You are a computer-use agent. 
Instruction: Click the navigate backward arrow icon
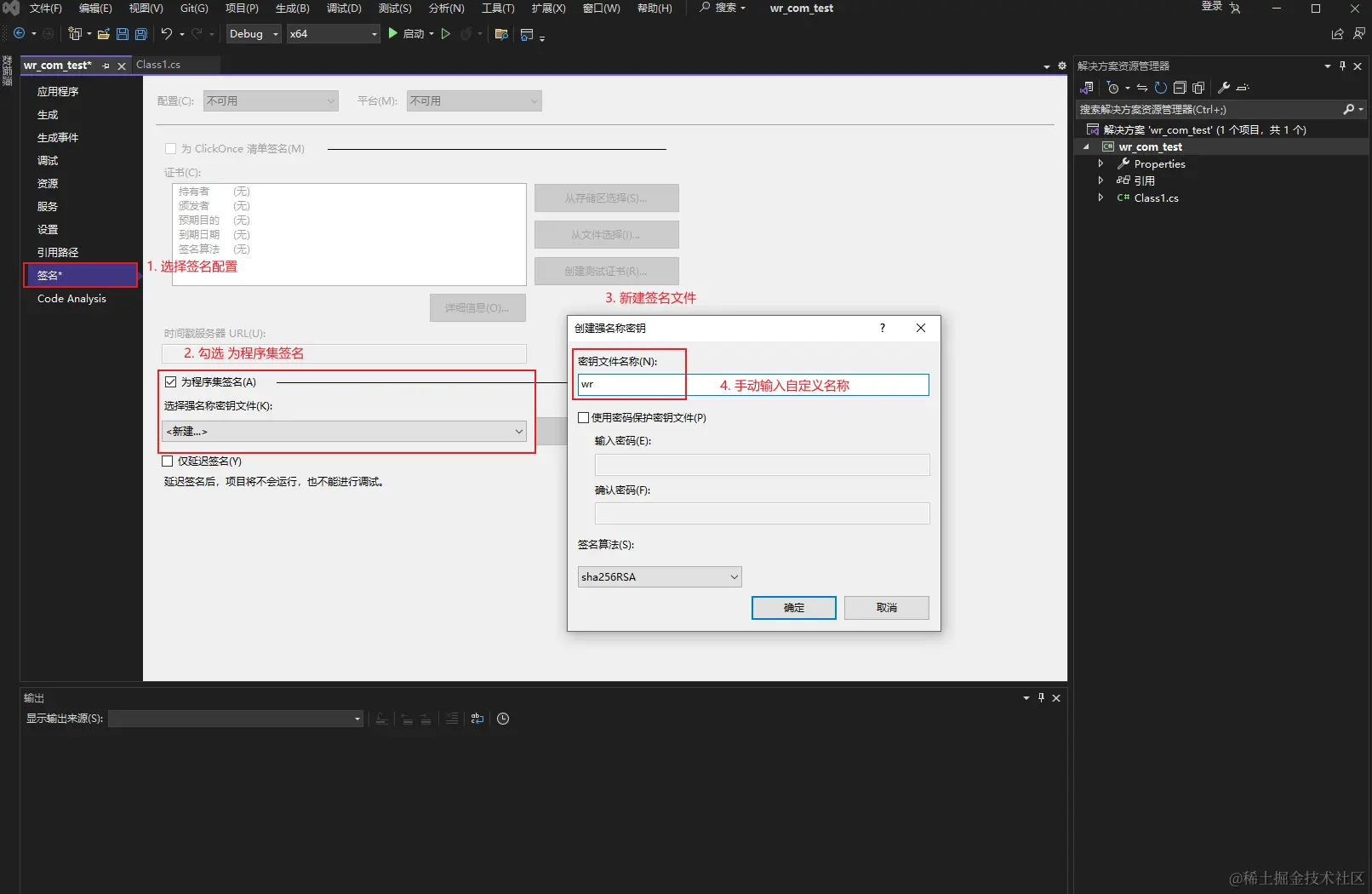(19, 34)
